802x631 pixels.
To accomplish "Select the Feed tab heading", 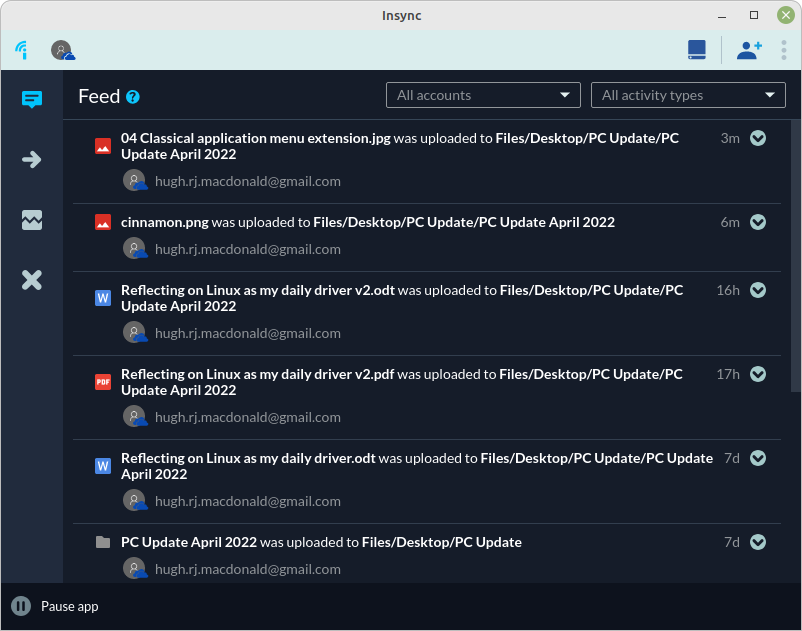I will (97, 96).
